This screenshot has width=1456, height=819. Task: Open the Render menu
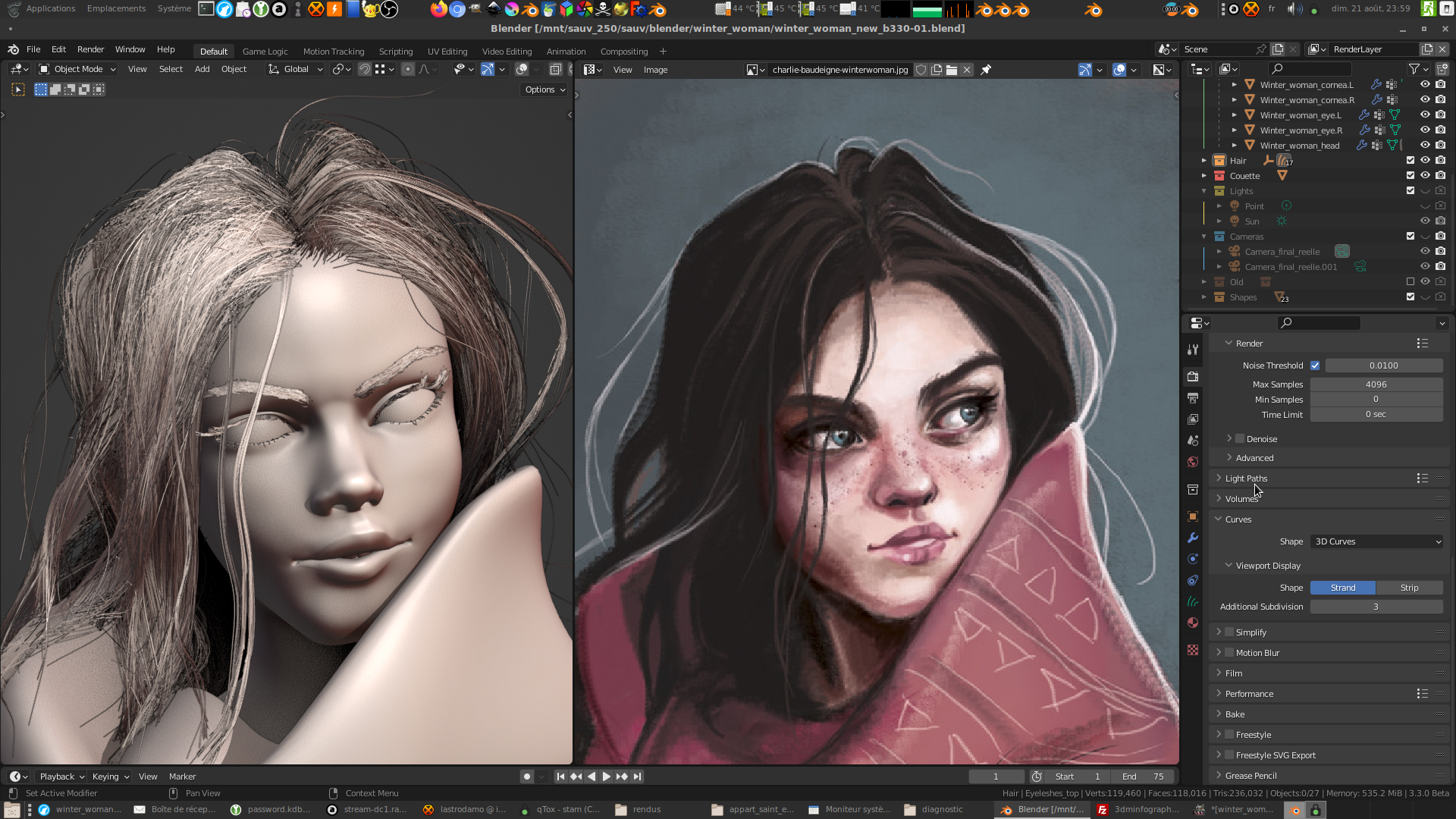[x=90, y=49]
